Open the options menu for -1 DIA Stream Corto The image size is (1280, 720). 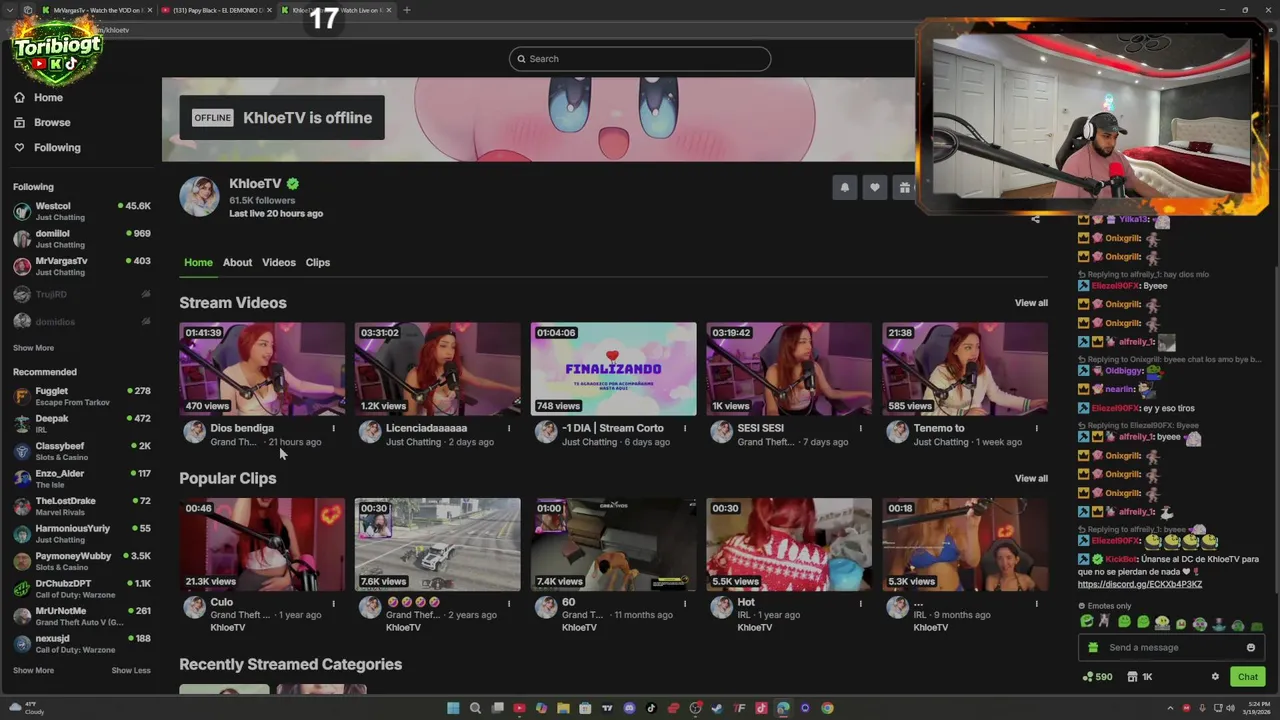click(685, 428)
